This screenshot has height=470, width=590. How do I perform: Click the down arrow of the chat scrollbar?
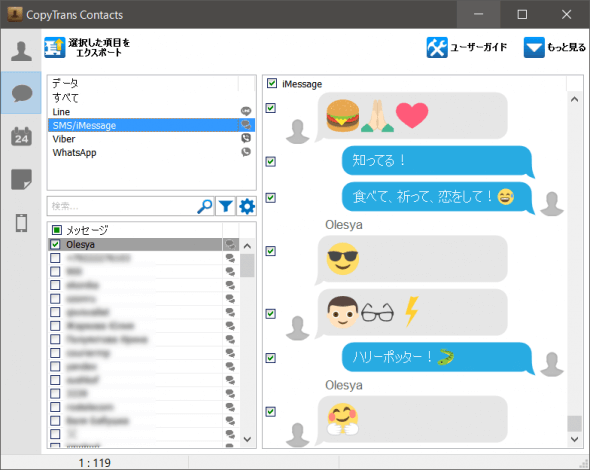574,439
